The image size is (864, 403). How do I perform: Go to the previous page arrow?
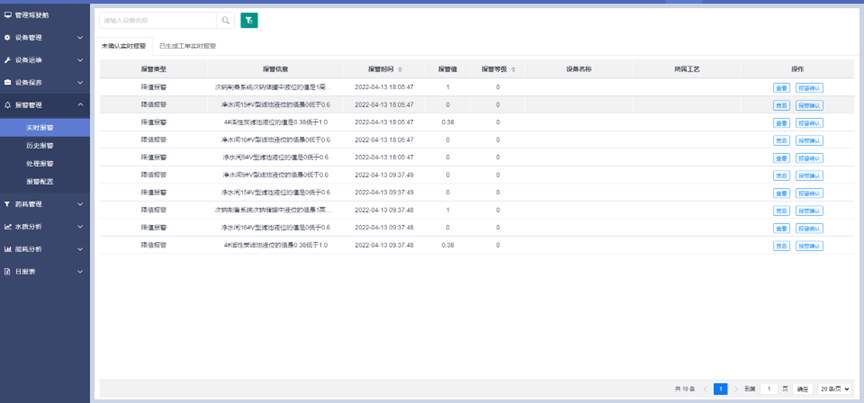coord(705,389)
